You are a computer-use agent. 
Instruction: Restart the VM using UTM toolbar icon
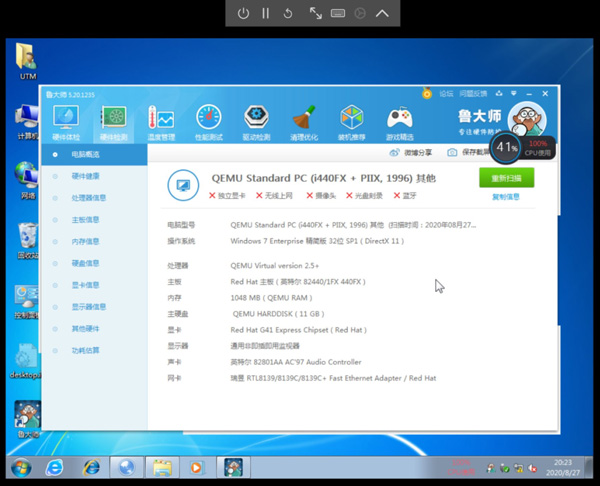coord(288,13)
